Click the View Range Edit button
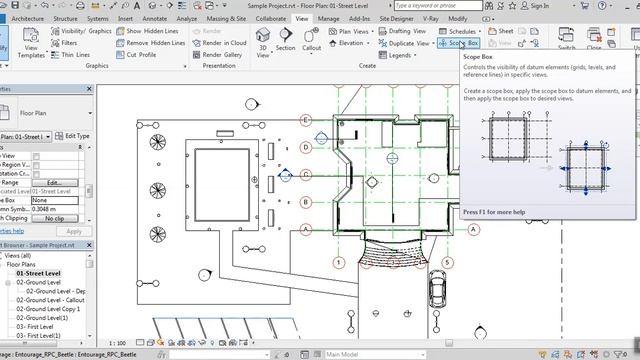640x360 pixels. (x=55, y=183)
